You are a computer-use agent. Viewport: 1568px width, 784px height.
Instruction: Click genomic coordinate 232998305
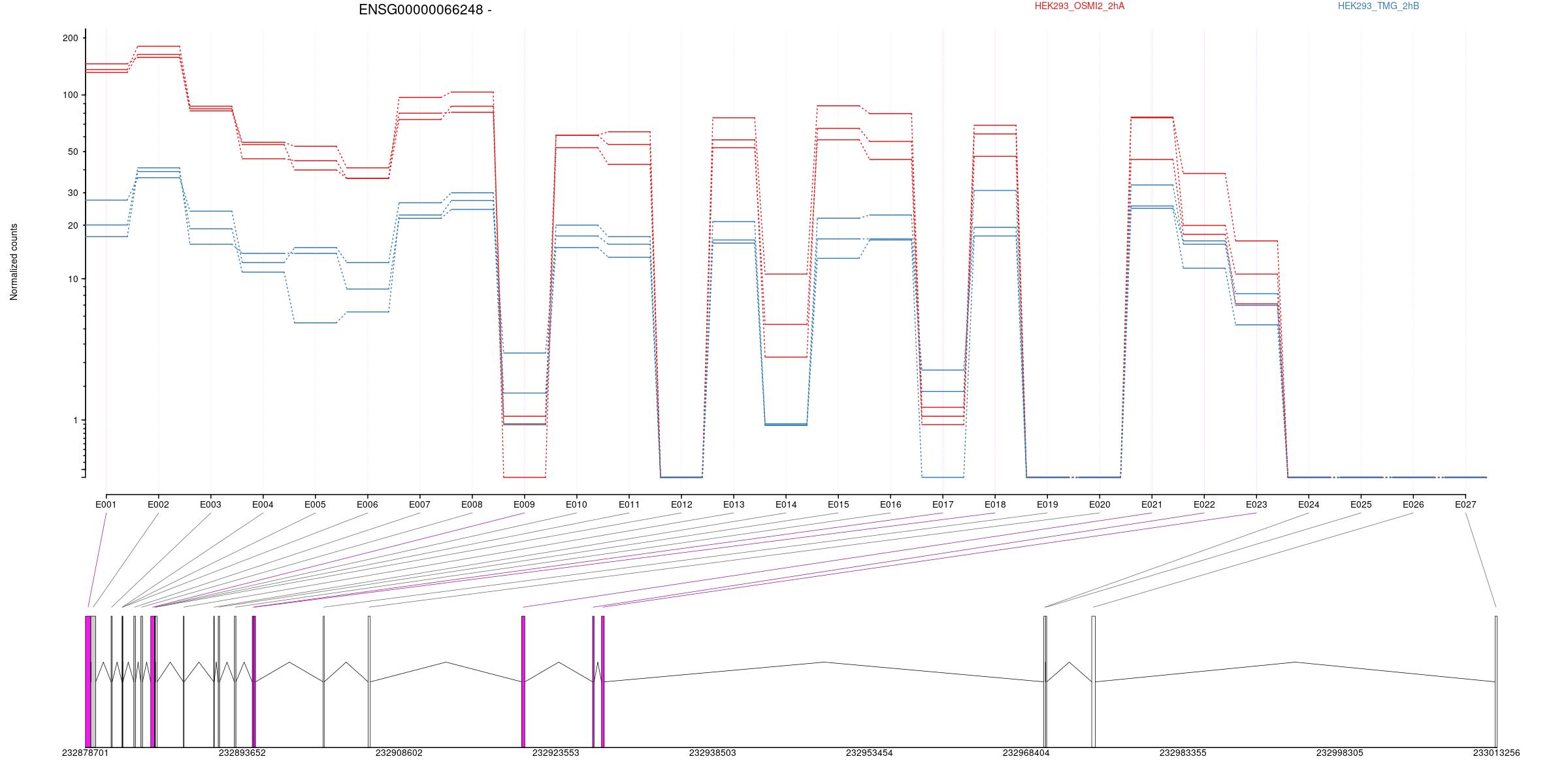coord(1340,753)
